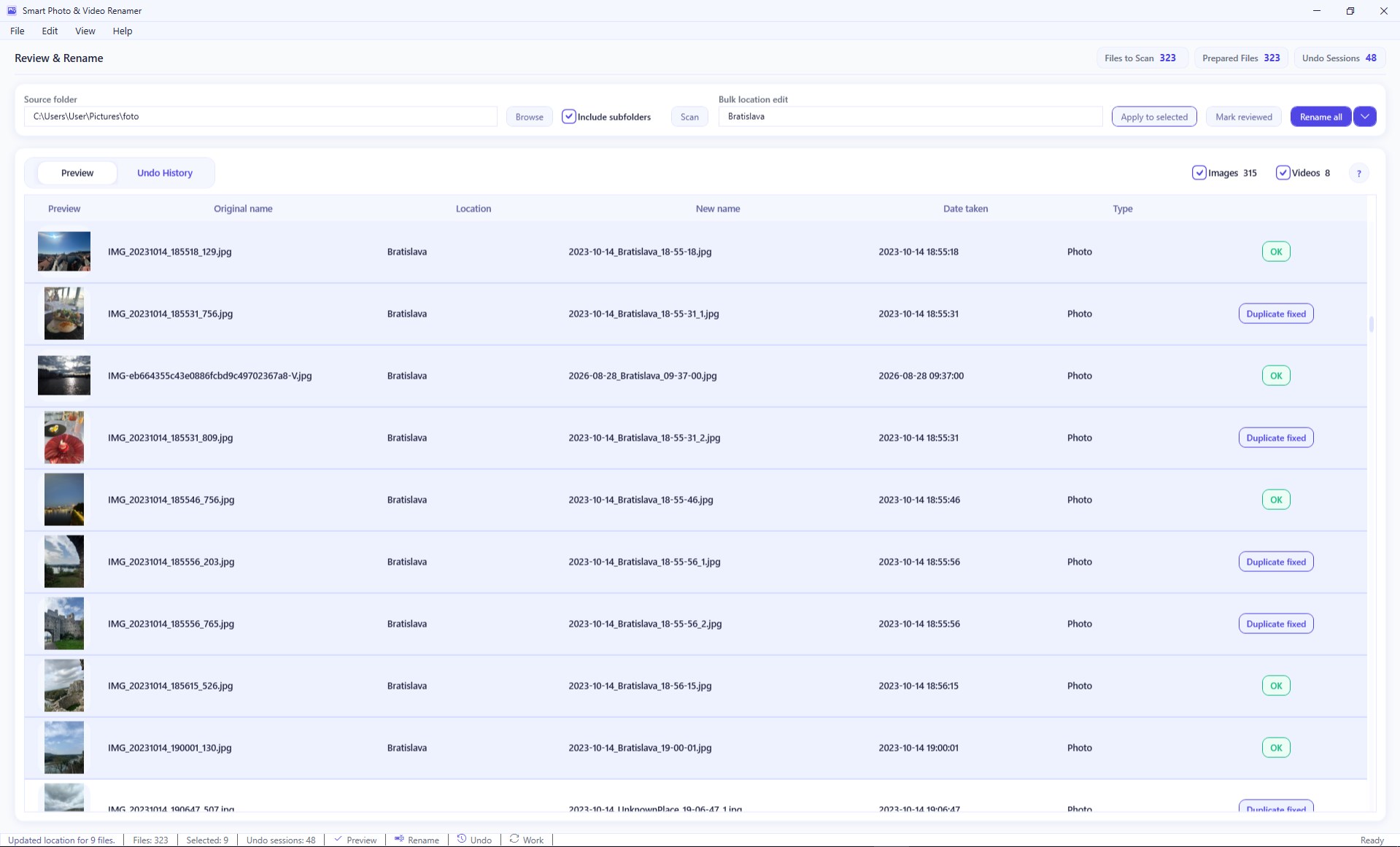Viewport: 1400px width, 847px height.
Task: Click thumbnail of IMG-eb664355c43e0886 sunset photo
Action: coord(64,376)
